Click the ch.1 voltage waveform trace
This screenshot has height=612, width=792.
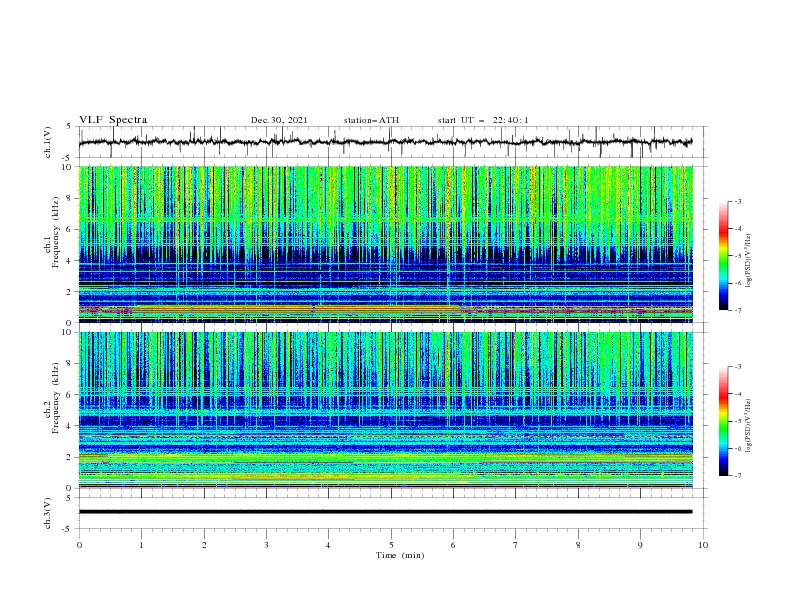click(386, 142)
